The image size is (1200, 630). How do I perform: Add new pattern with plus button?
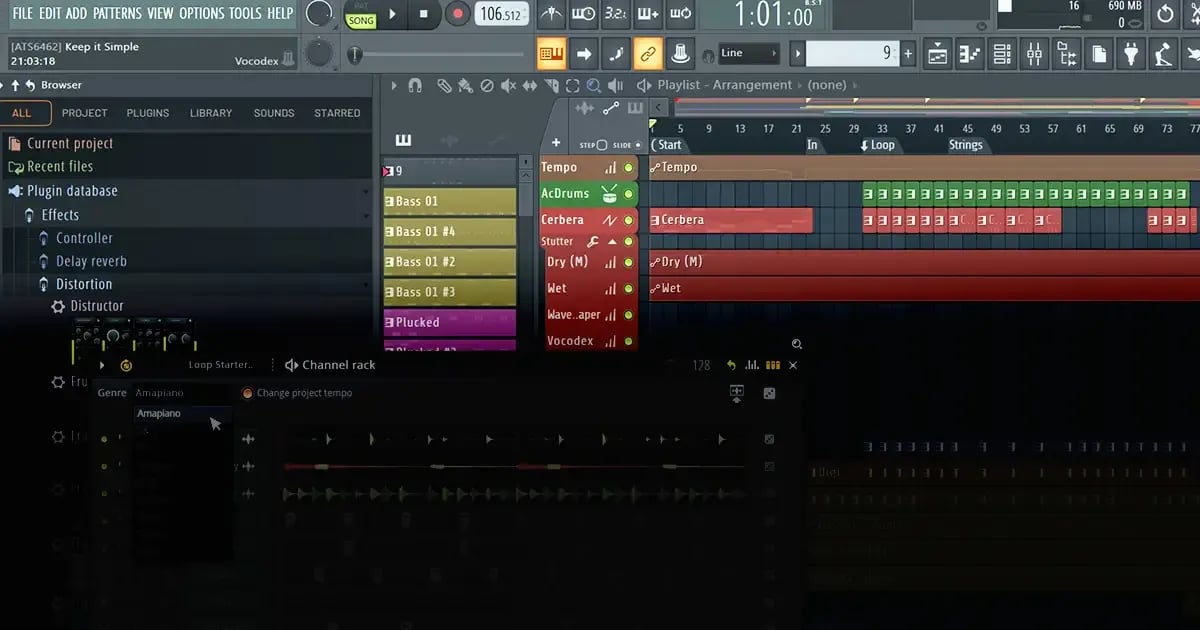coord(908,53)
